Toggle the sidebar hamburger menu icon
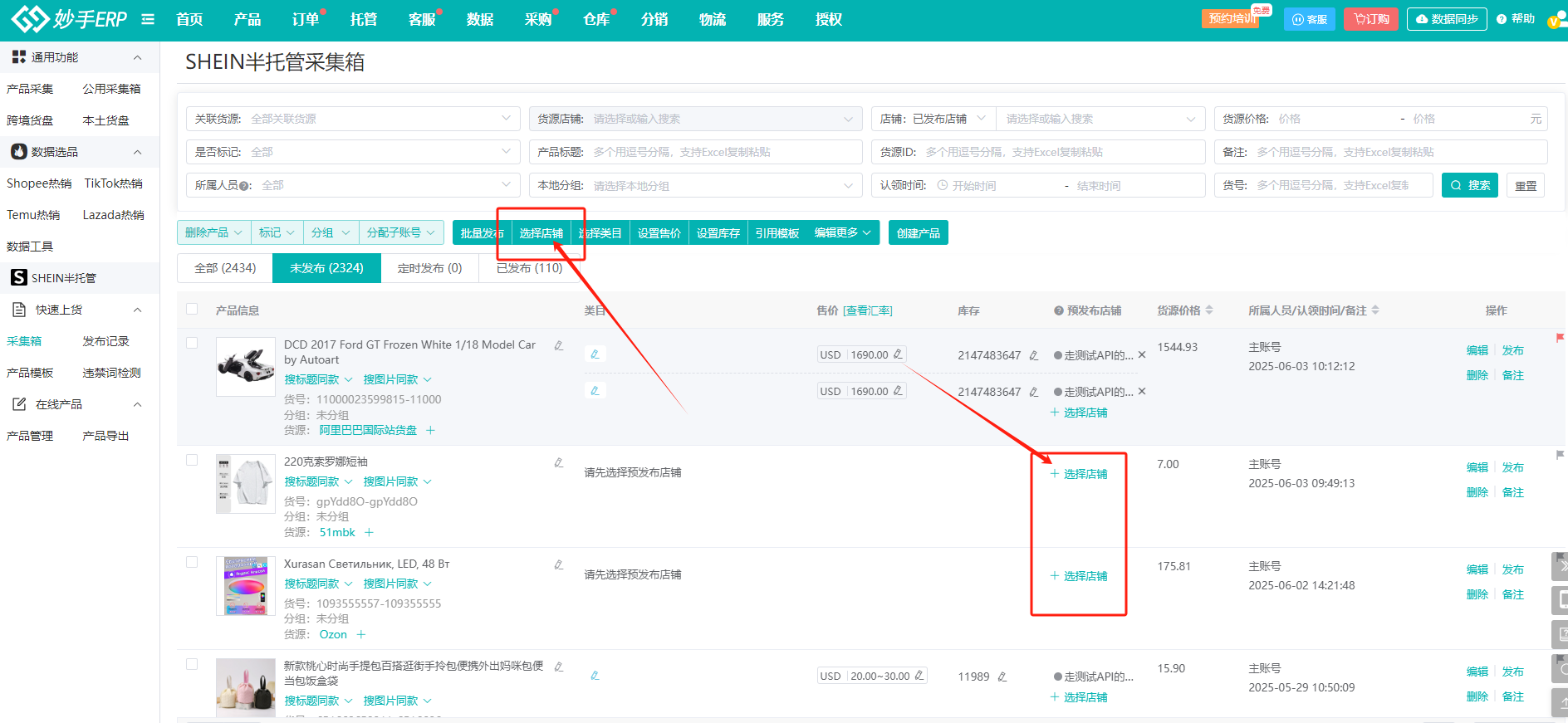 coord(148,19)
